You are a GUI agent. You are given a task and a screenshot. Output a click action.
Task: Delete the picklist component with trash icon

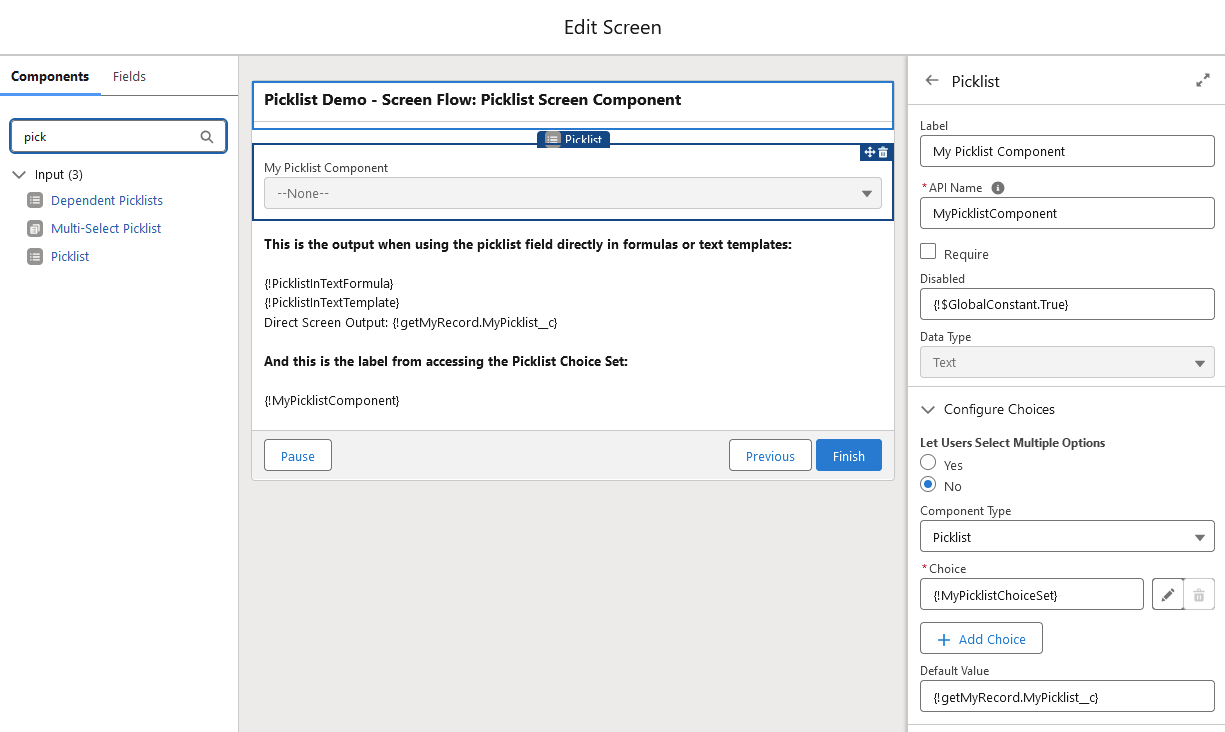(x=883, y=152)
